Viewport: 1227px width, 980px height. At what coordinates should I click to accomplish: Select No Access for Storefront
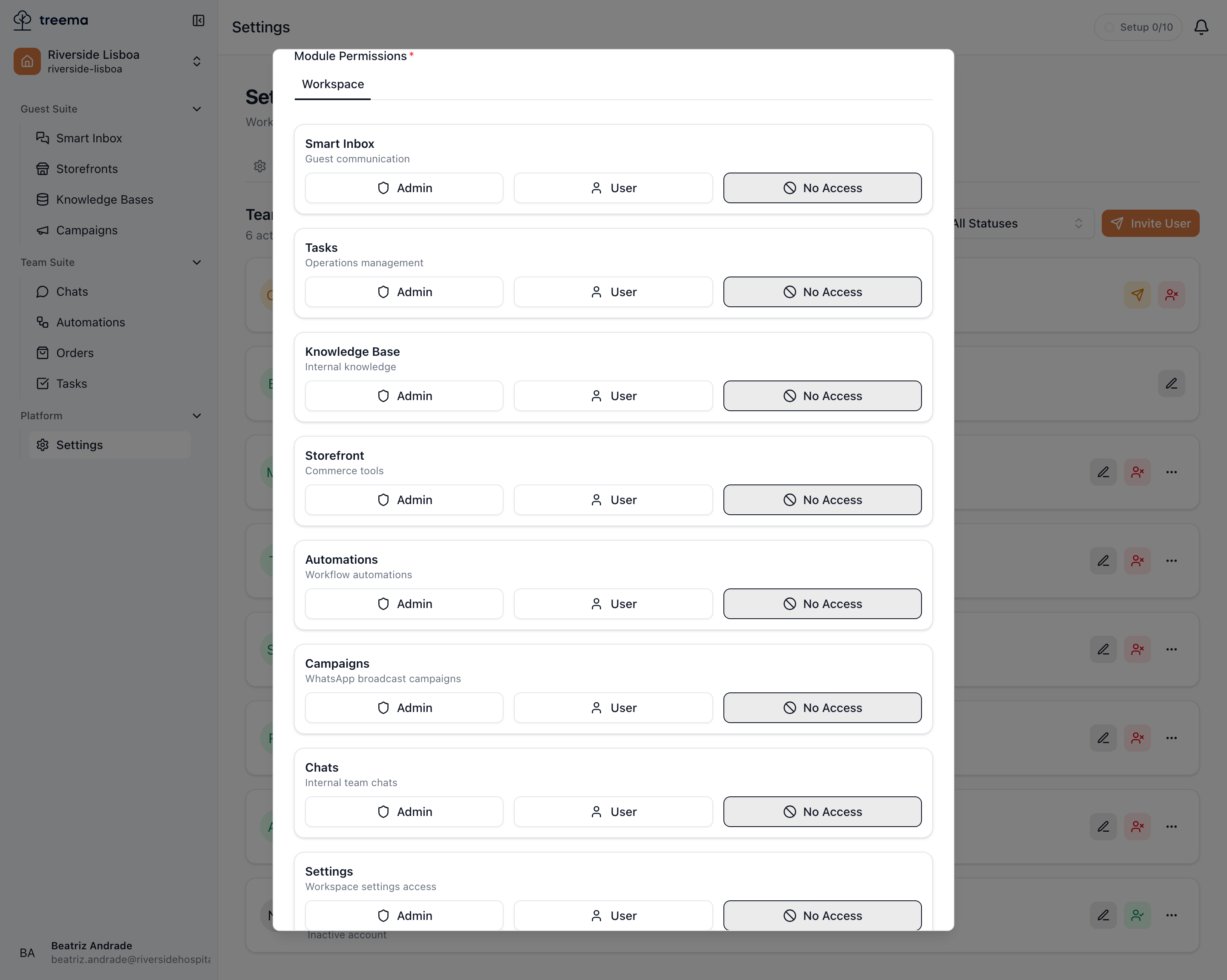[822, 500]
